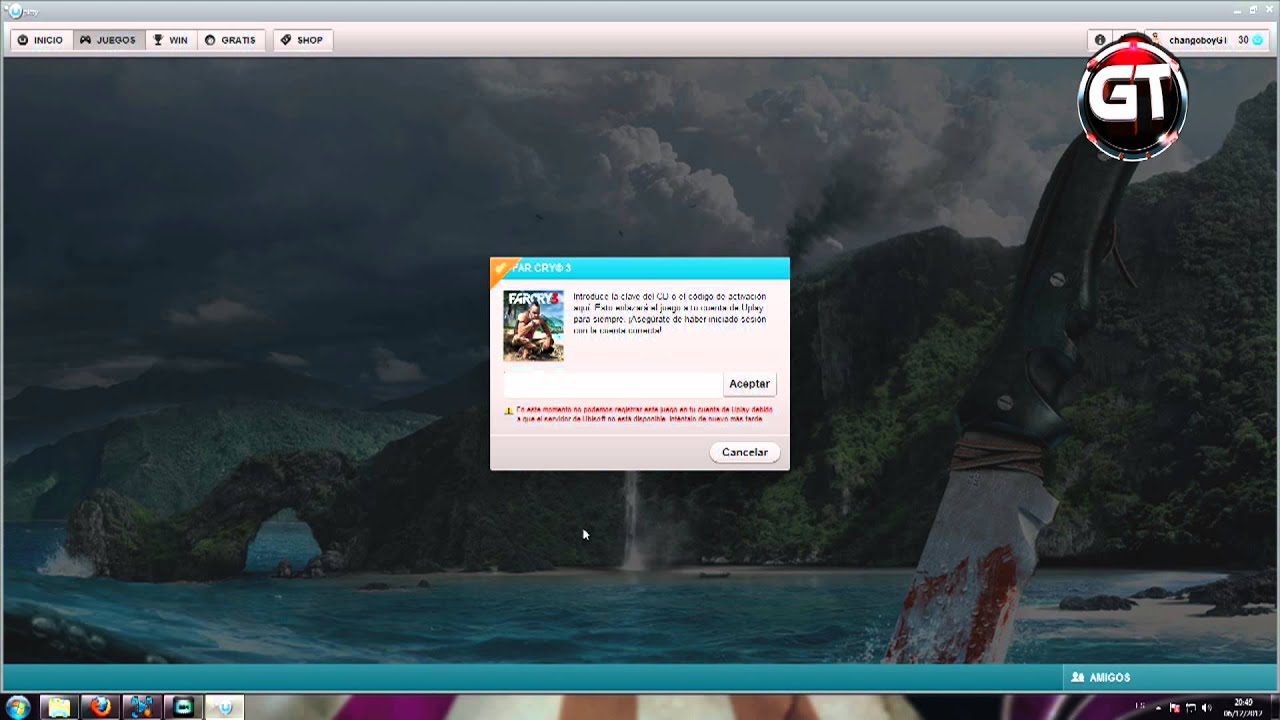This screenshot has height=720, width=1280.
Task: Click the yellow warning icon in dialog
Action: click(508, 410)
